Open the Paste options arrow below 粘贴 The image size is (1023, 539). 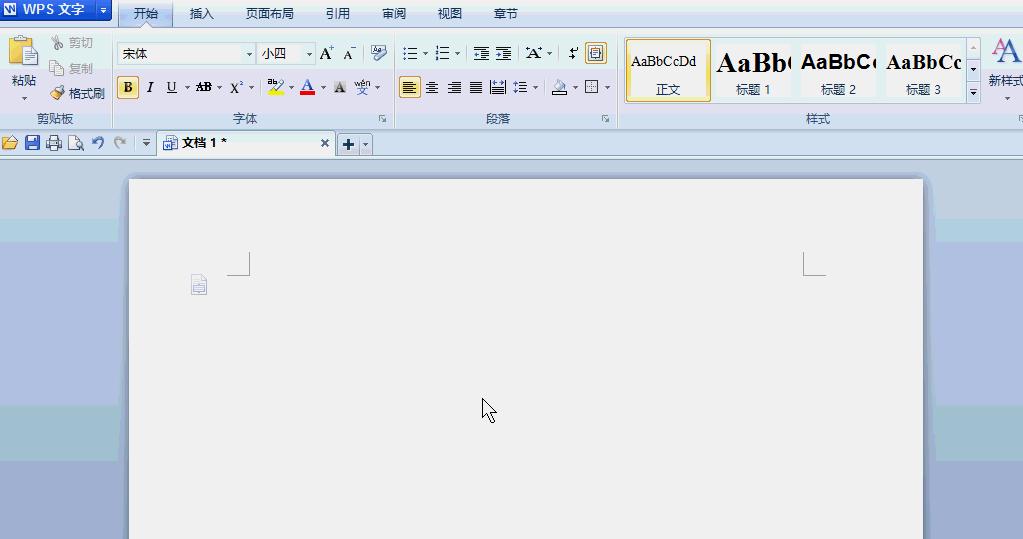coord(24,99)
